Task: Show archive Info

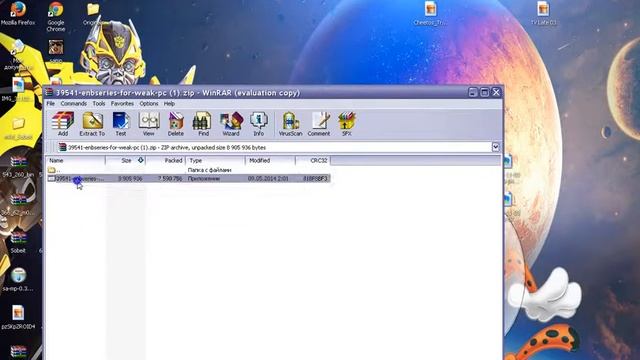Action: click(259, 124)
